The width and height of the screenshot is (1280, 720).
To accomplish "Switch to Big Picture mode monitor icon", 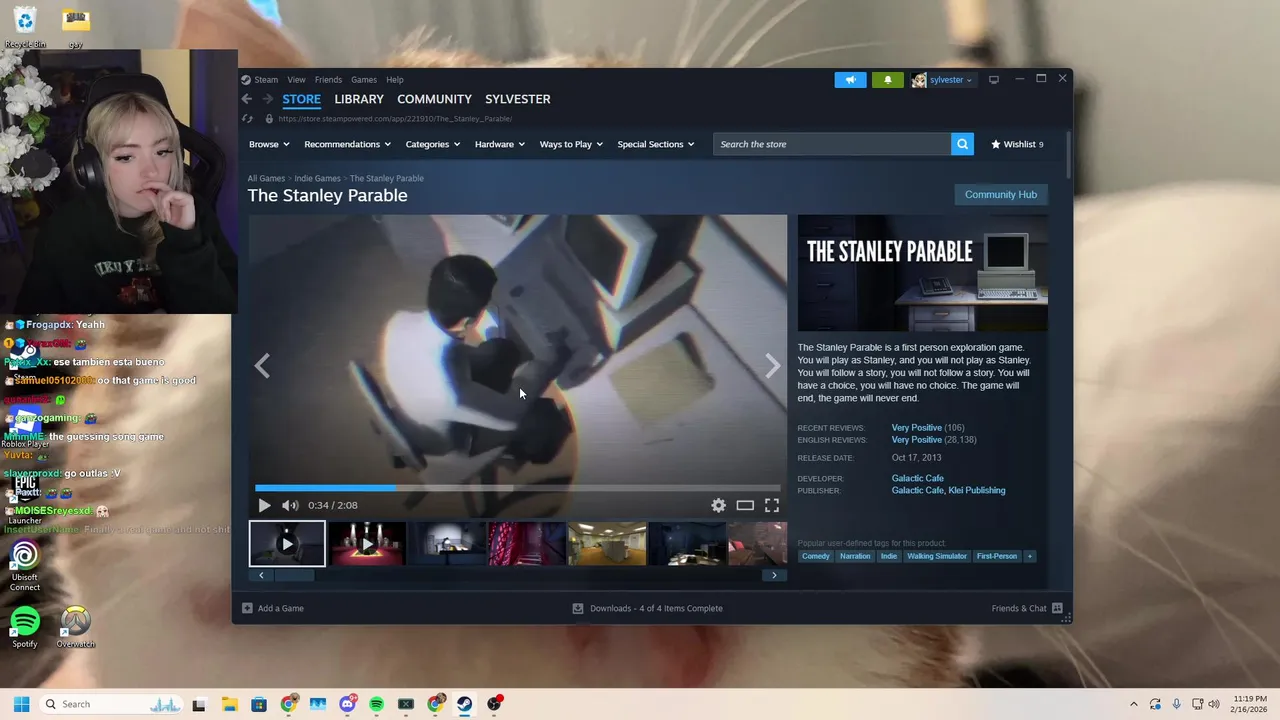I will pos(993,80).
